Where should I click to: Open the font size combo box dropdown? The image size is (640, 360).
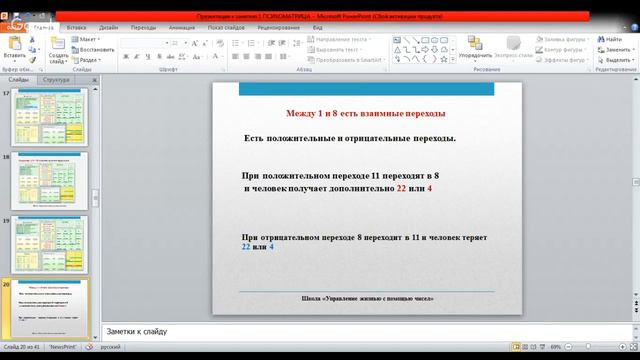coord(186,43)
